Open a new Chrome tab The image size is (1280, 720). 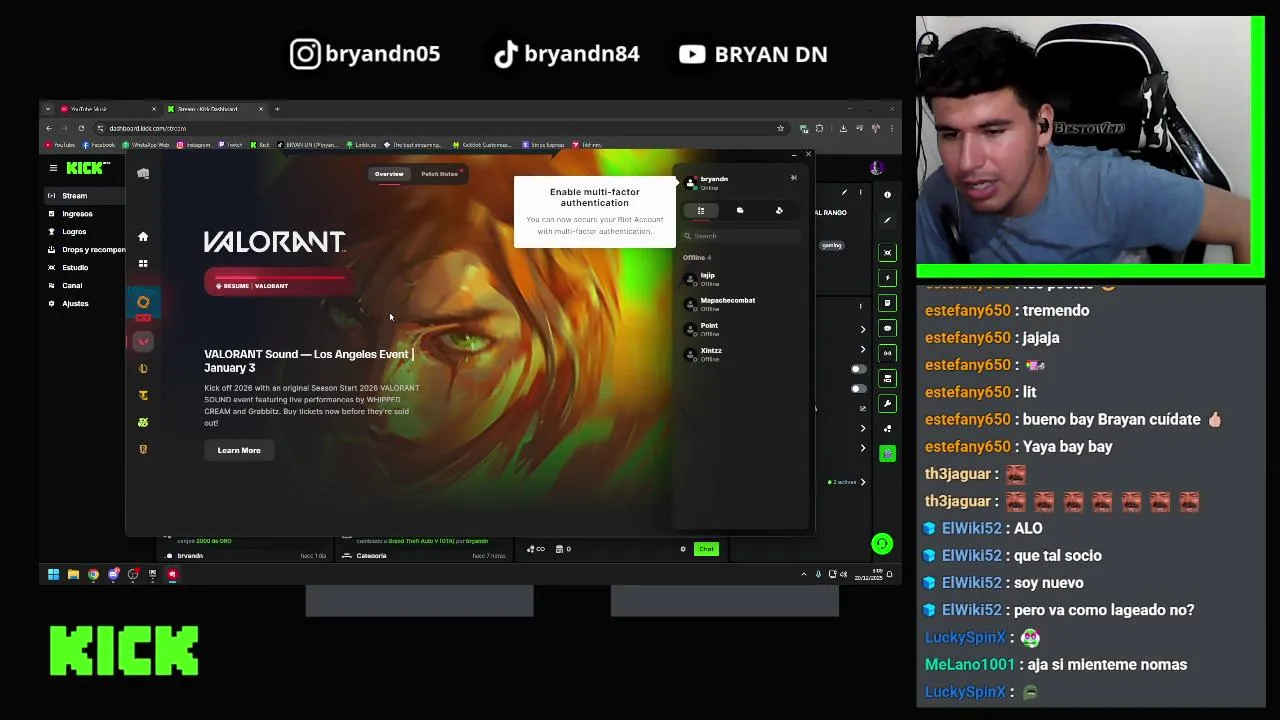click(277, 109)
